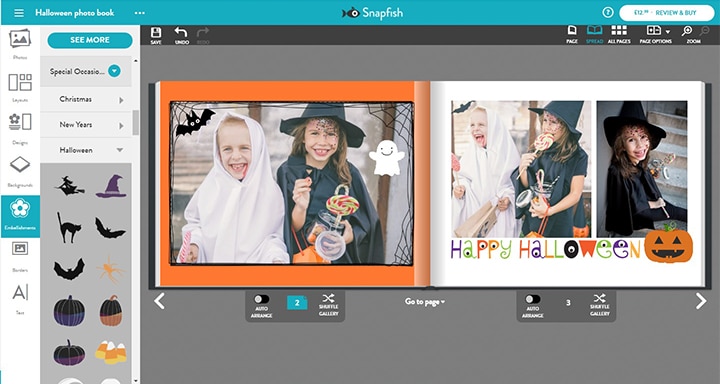Open the Backgrounds panel
This screenshot has width=720, height=384.
(20, 172)
